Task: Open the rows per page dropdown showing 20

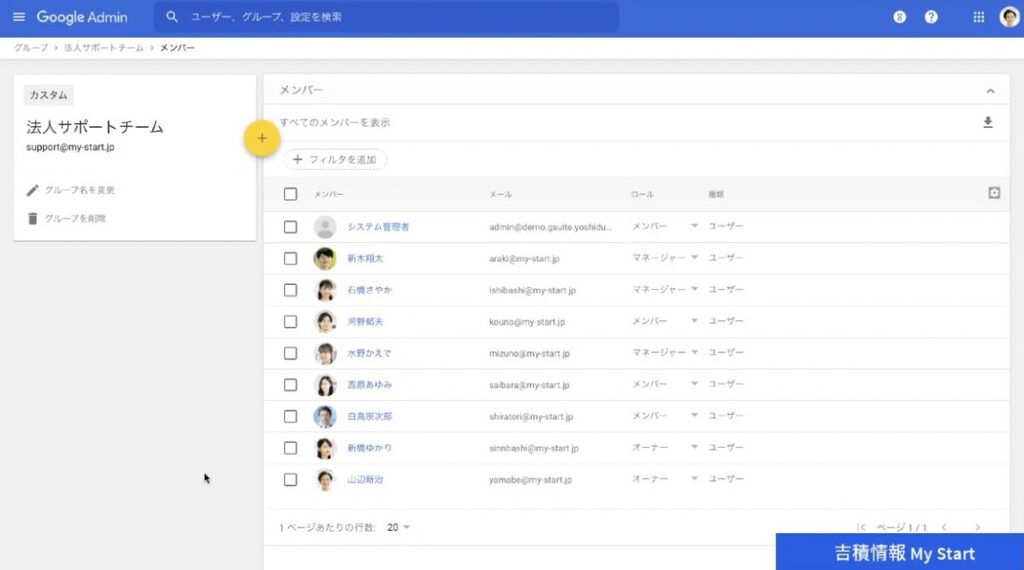Action: click(x=398, y=527)
